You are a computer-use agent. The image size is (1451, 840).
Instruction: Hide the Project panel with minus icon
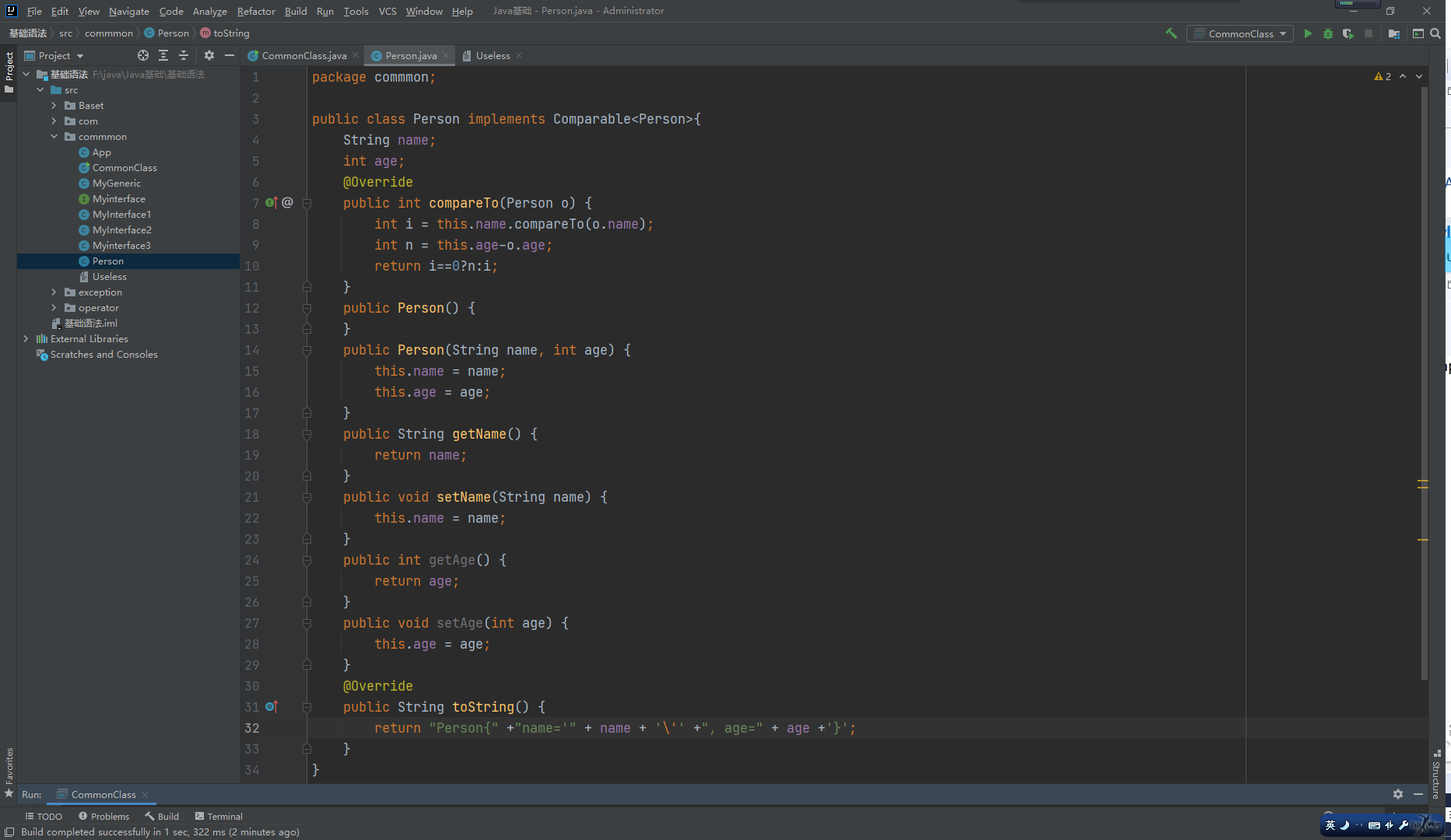pyautogui.click(x=230, y=55)
